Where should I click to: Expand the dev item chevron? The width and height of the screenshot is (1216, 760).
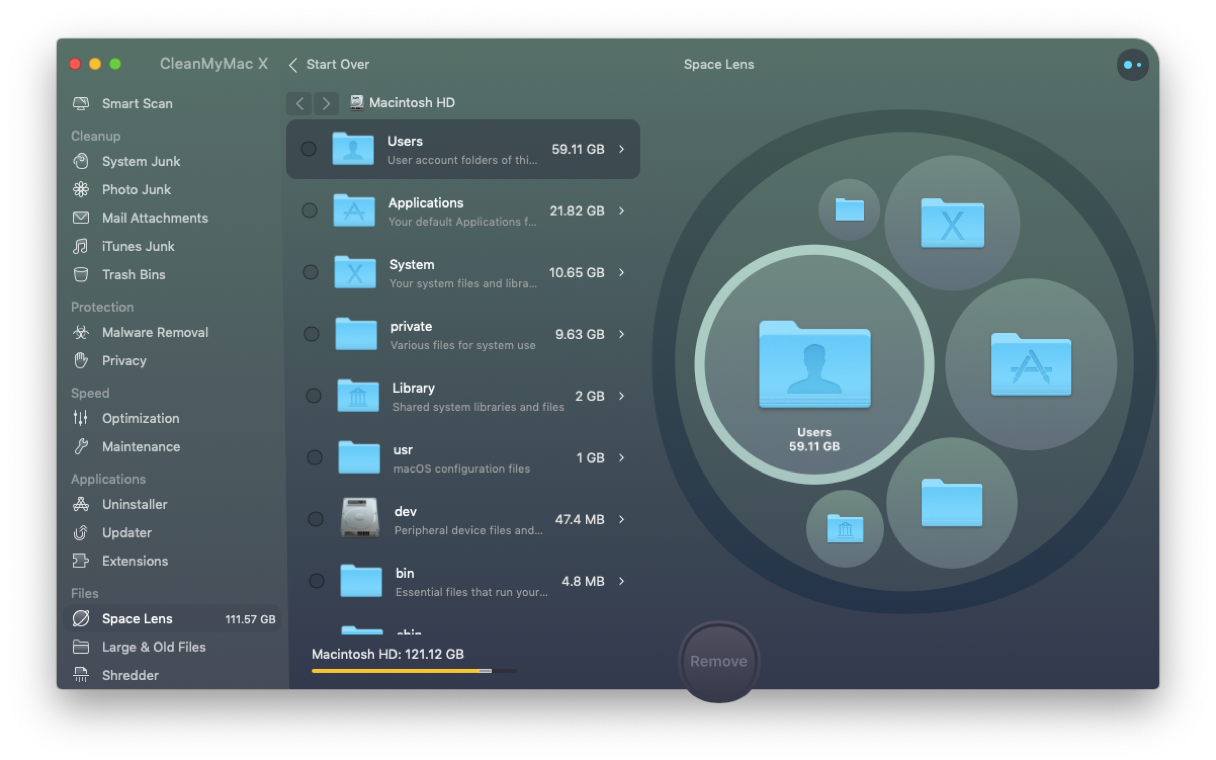[621, 519]
